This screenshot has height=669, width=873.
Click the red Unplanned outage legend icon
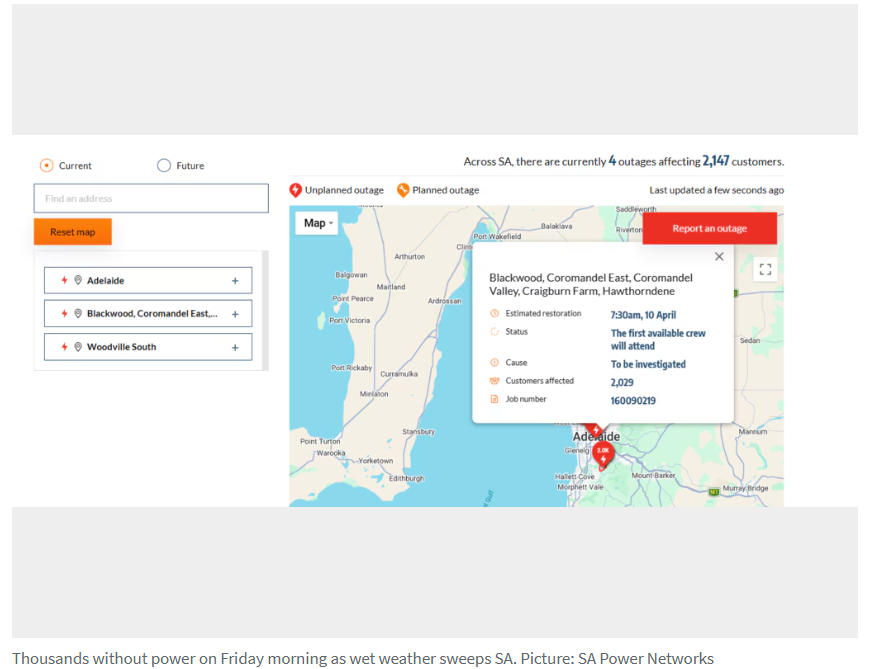coord(296,190)
